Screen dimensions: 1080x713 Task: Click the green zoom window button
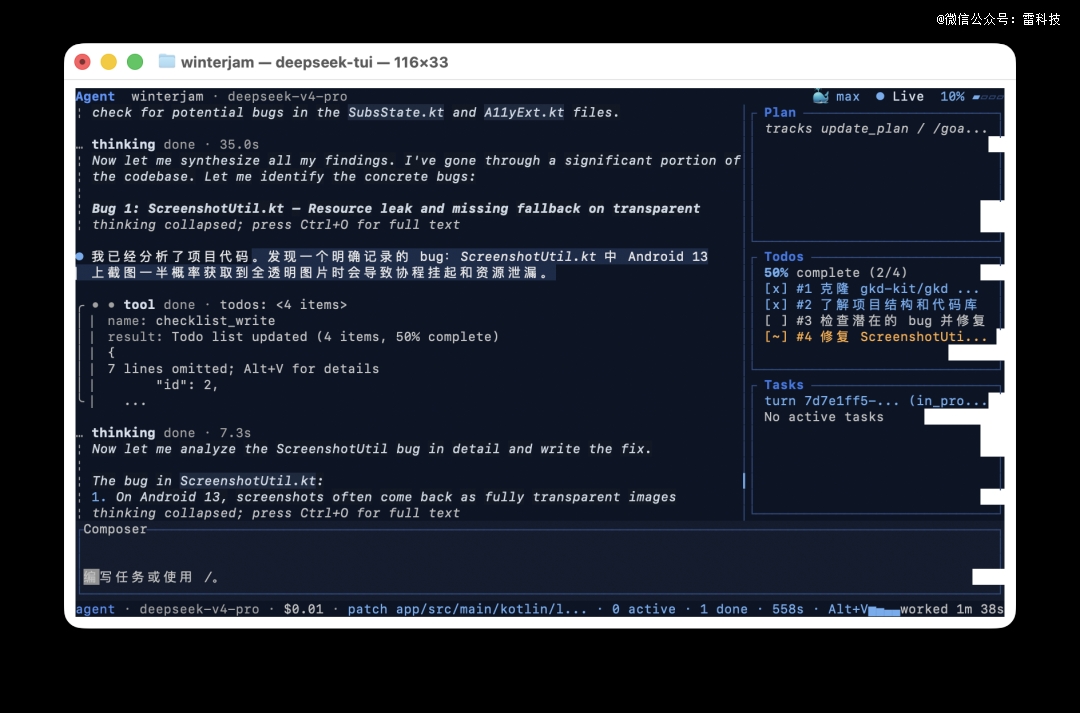135,62
